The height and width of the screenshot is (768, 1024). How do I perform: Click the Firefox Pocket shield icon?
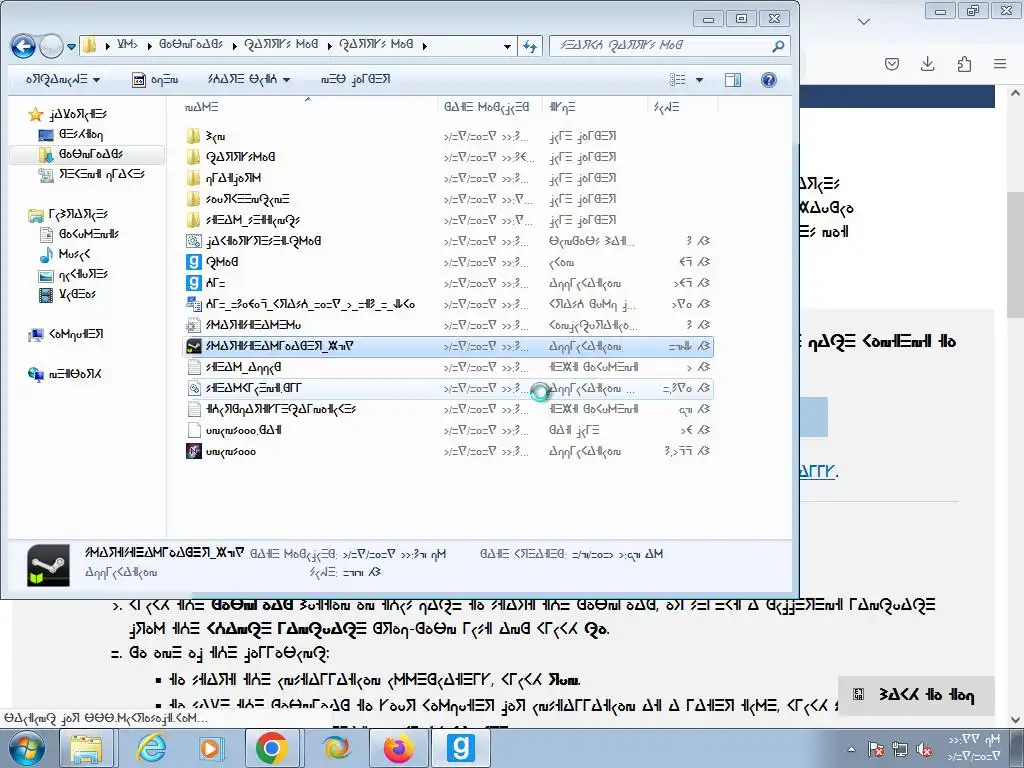[x=891, y=63]
